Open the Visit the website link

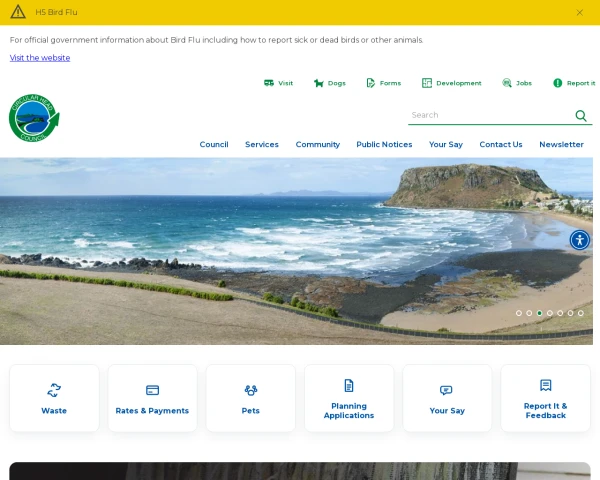40,58
